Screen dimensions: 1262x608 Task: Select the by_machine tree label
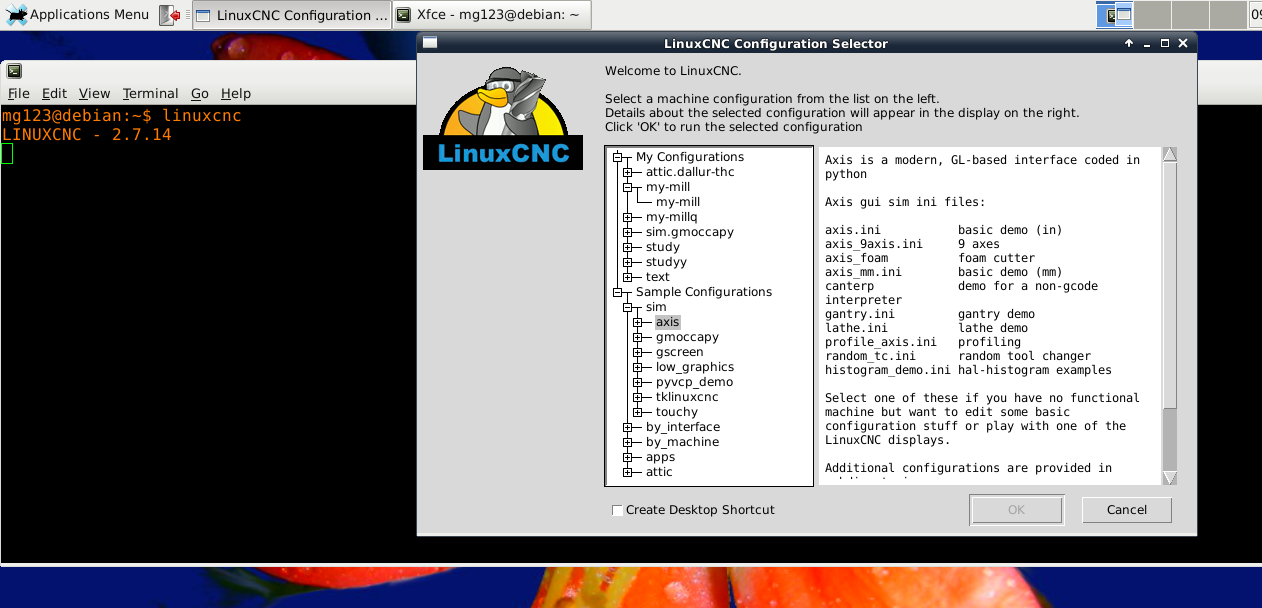[682, 442]
